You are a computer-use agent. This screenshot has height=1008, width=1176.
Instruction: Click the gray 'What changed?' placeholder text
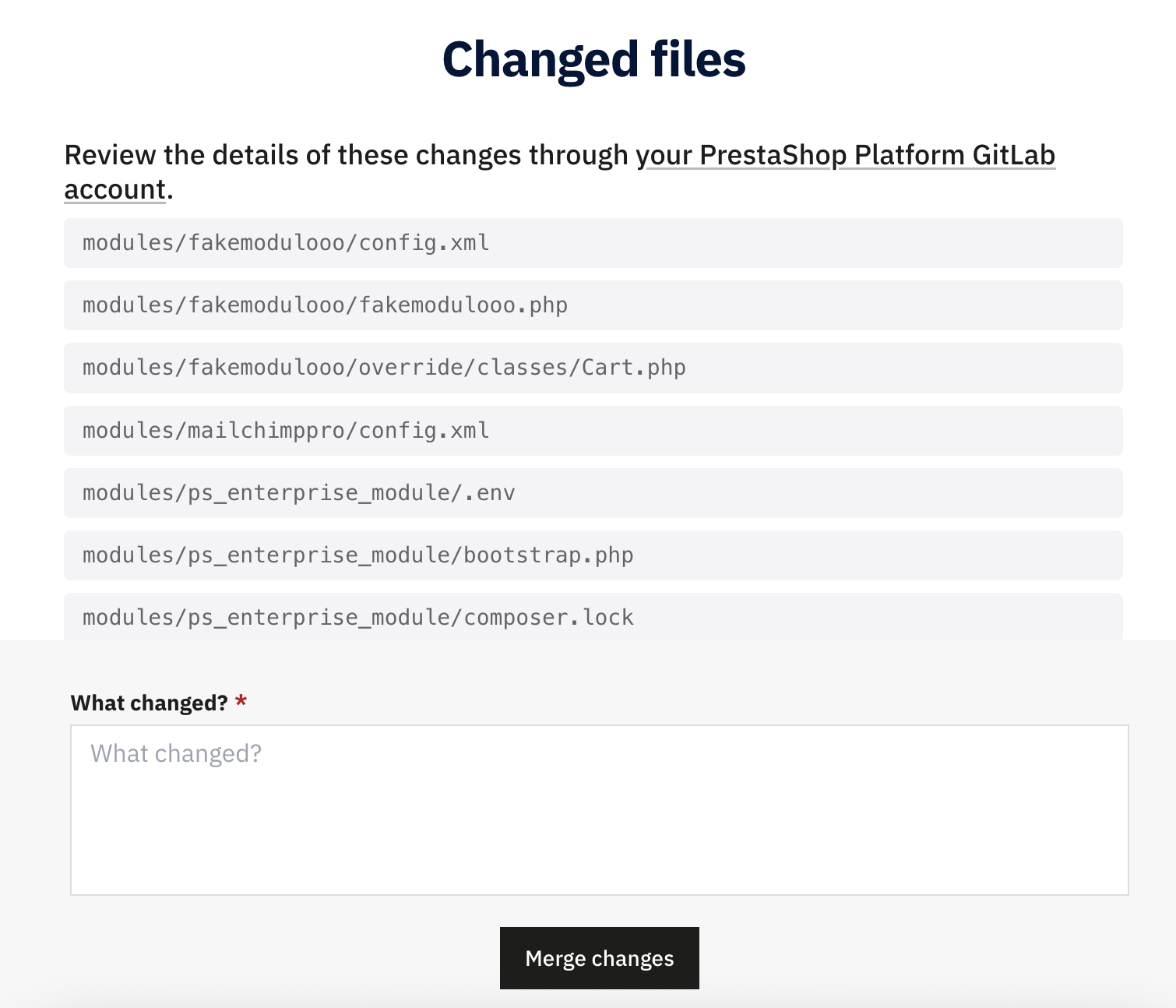coord(176,754)
